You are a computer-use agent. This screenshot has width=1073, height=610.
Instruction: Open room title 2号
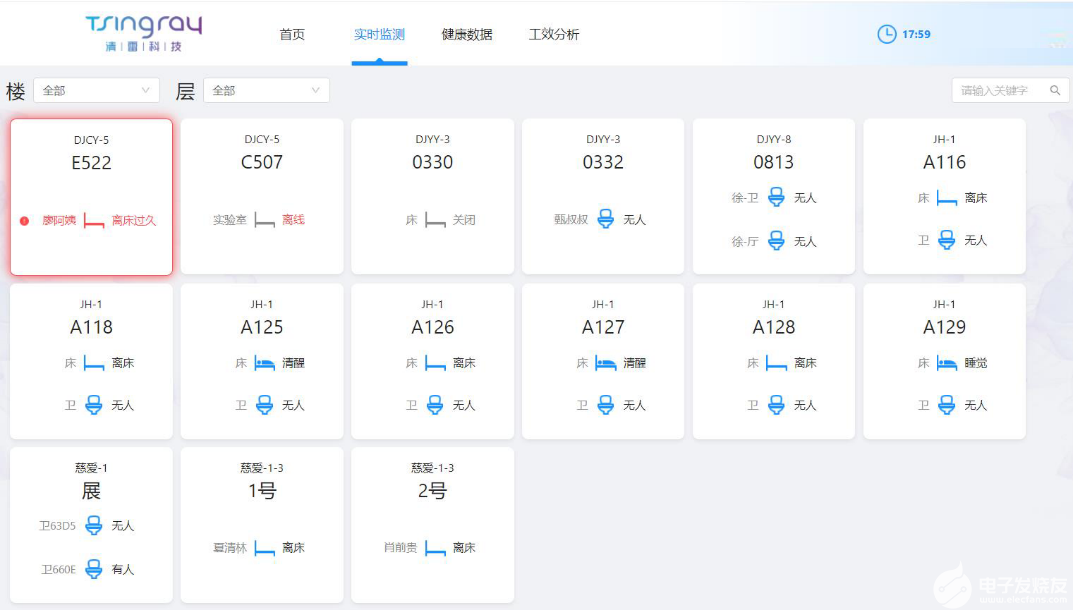click(432, 491)
